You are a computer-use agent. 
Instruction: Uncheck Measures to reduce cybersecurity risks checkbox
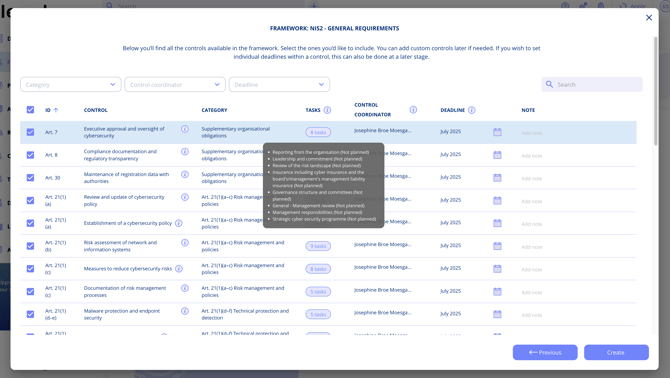click(x=30, y=269)
